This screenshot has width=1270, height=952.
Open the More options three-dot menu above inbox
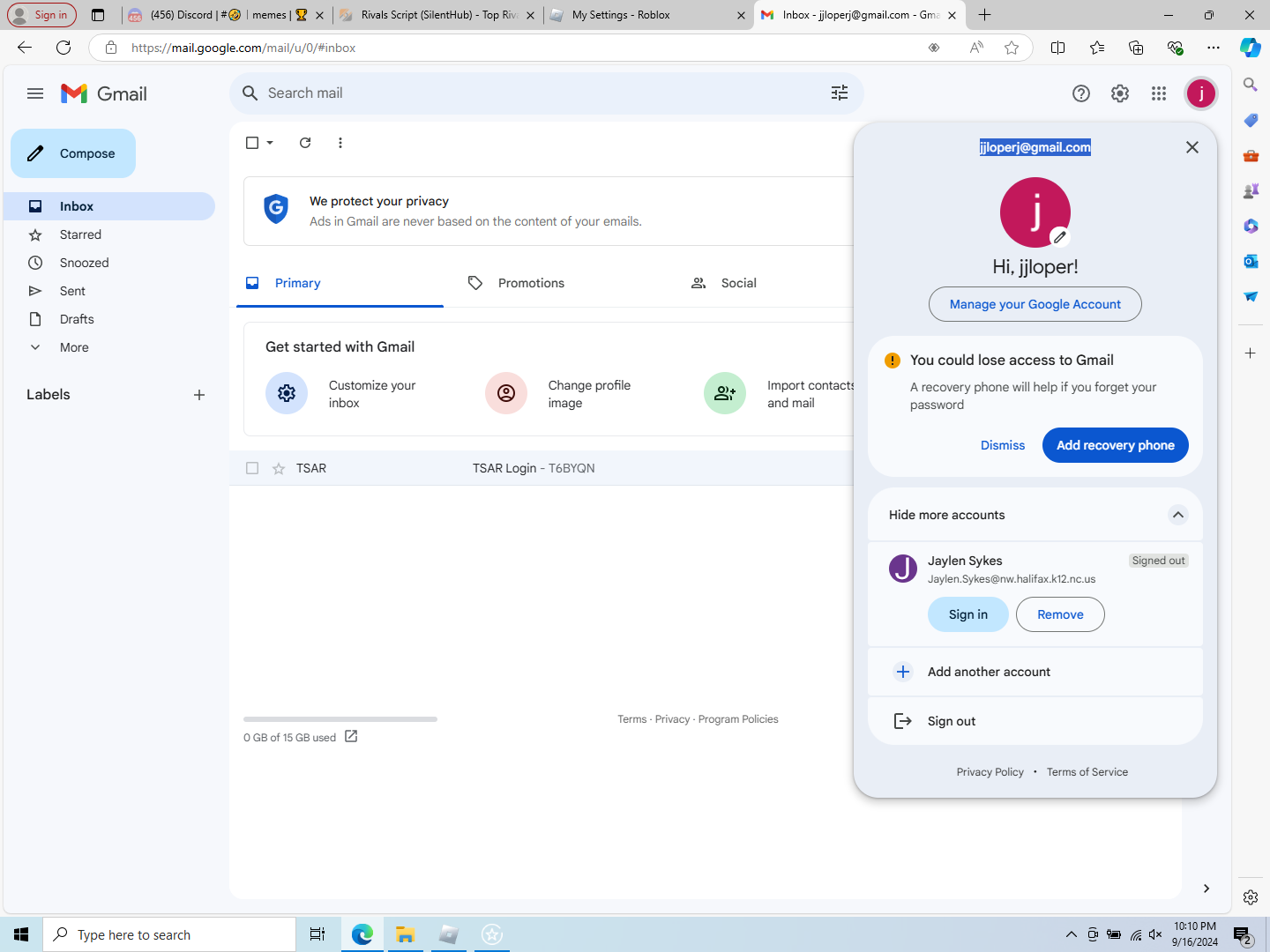click(340, 143)
